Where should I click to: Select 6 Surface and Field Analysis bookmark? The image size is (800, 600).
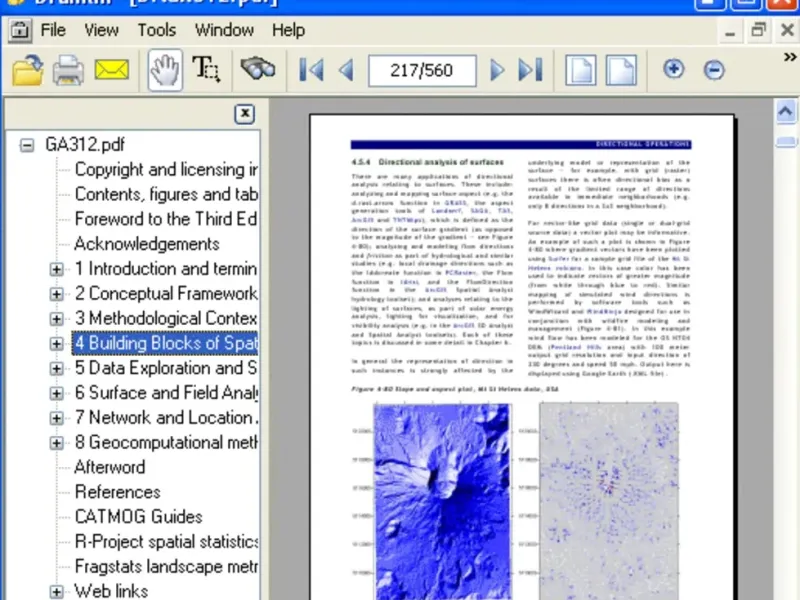(x=166, y=393)
